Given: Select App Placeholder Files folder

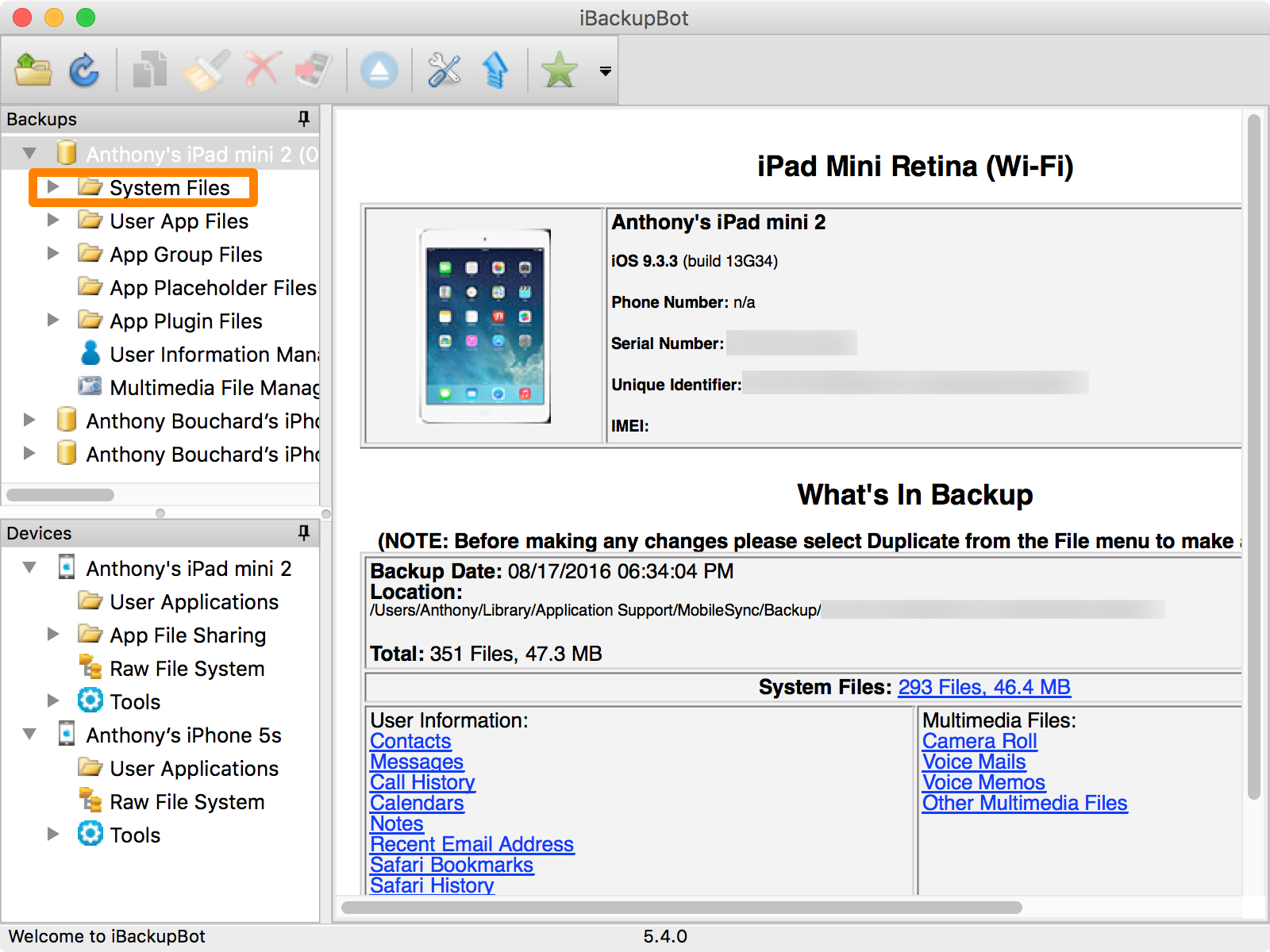Looking at the screenshot, I should pos(214,288).
